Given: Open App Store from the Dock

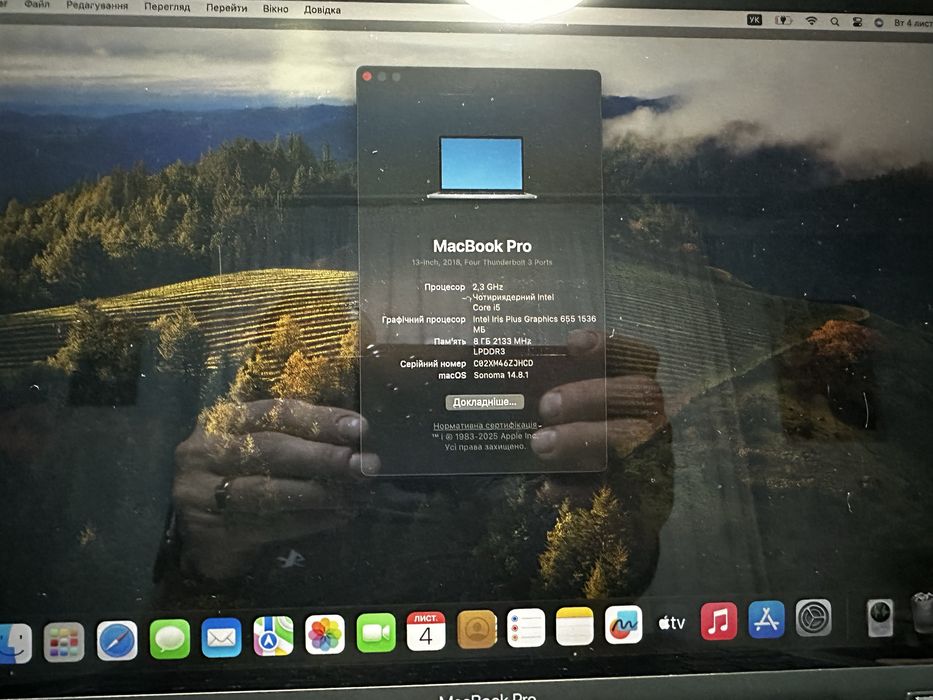Looking at the screenshot, I should [766, 619].
